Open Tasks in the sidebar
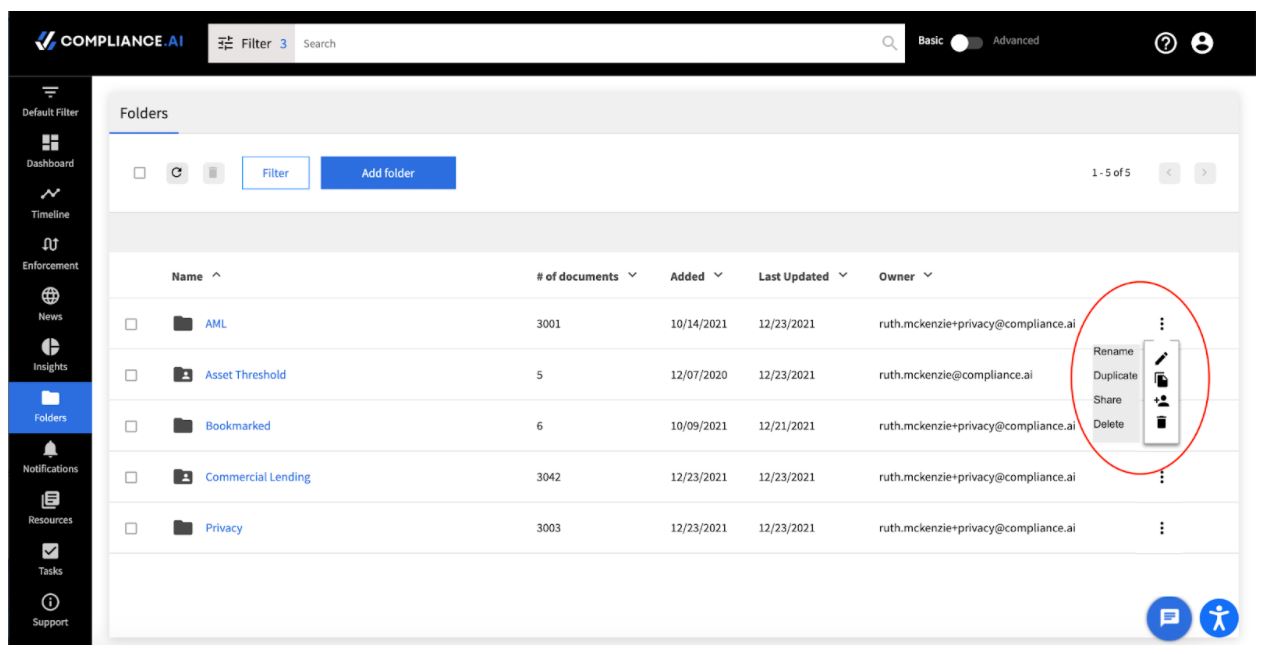The height and width of the screenshot is (654, 1265). pos(50,559)
